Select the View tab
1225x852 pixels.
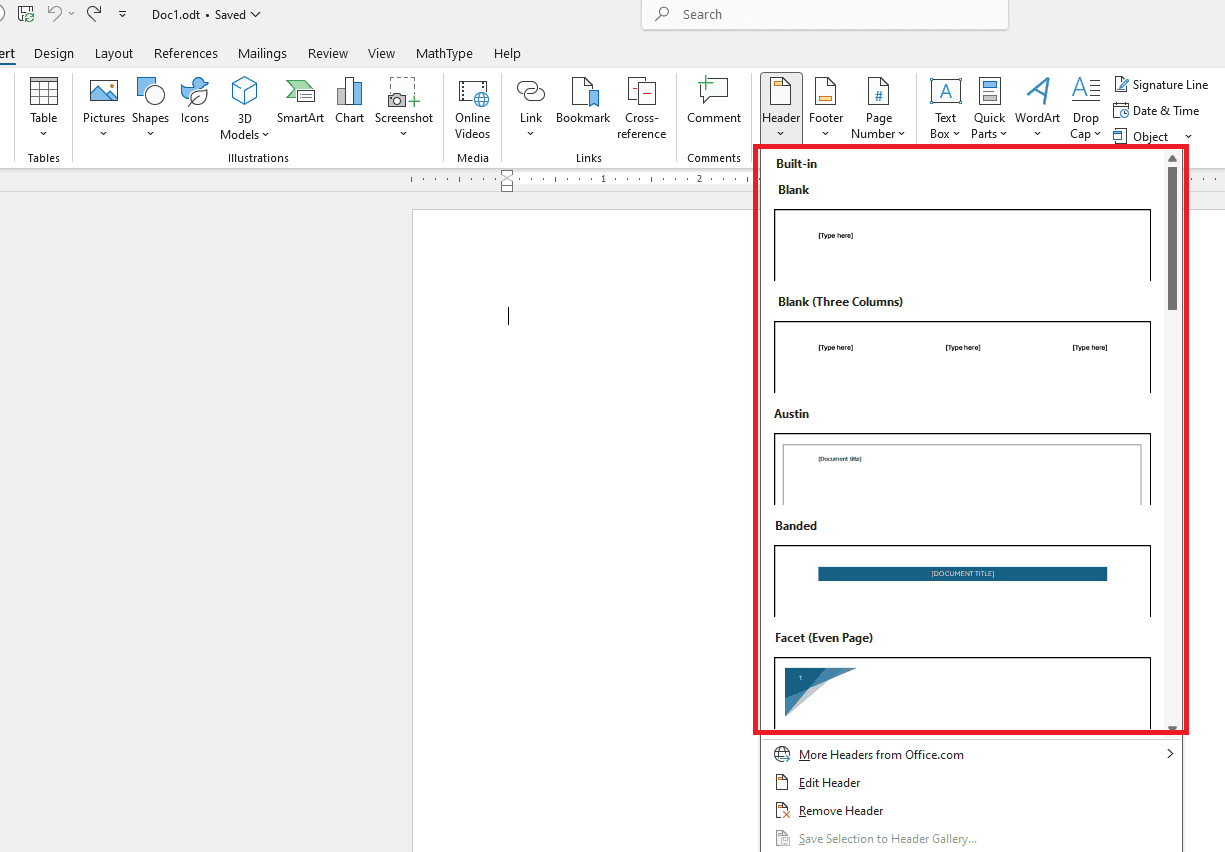tap(381, 53)
